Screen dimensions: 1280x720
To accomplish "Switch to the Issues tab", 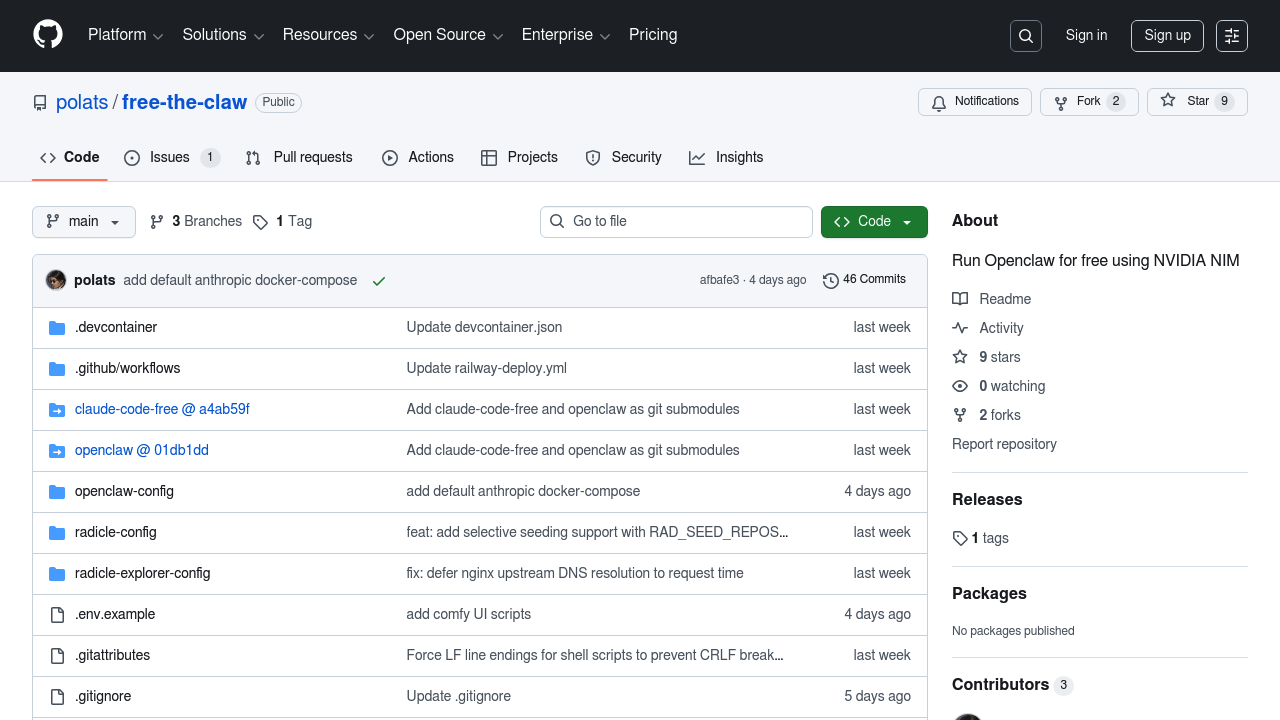I will pyautogui.click(x=170, y=158).
